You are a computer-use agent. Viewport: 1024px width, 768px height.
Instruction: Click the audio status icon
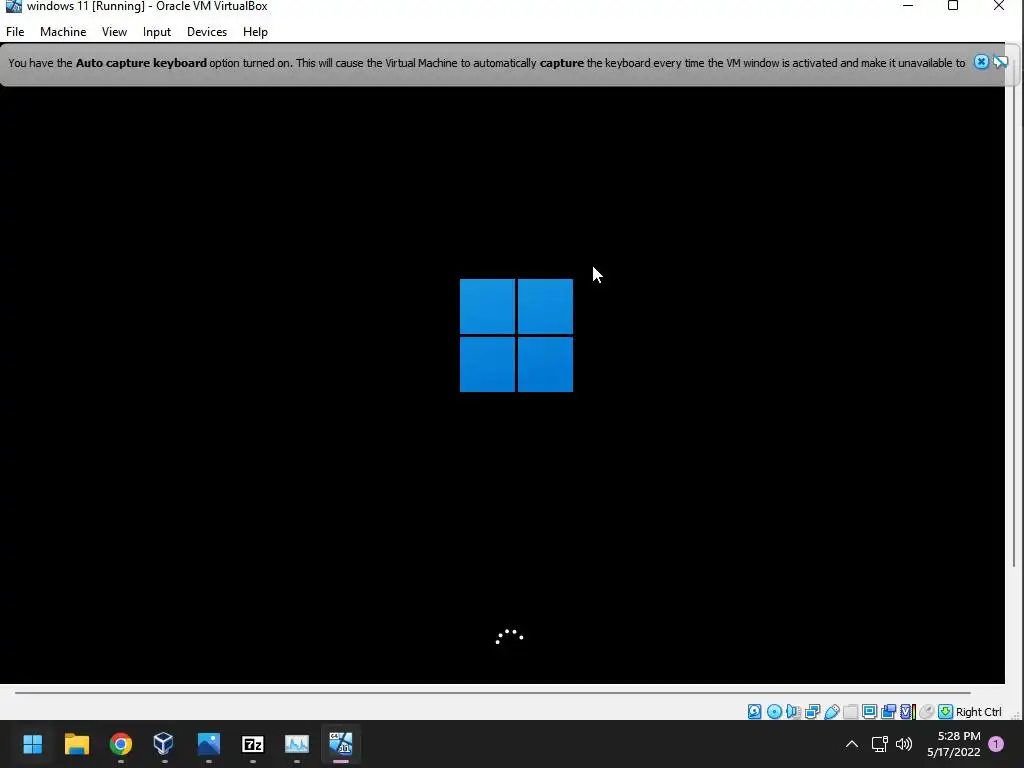(x=793, y=712)
